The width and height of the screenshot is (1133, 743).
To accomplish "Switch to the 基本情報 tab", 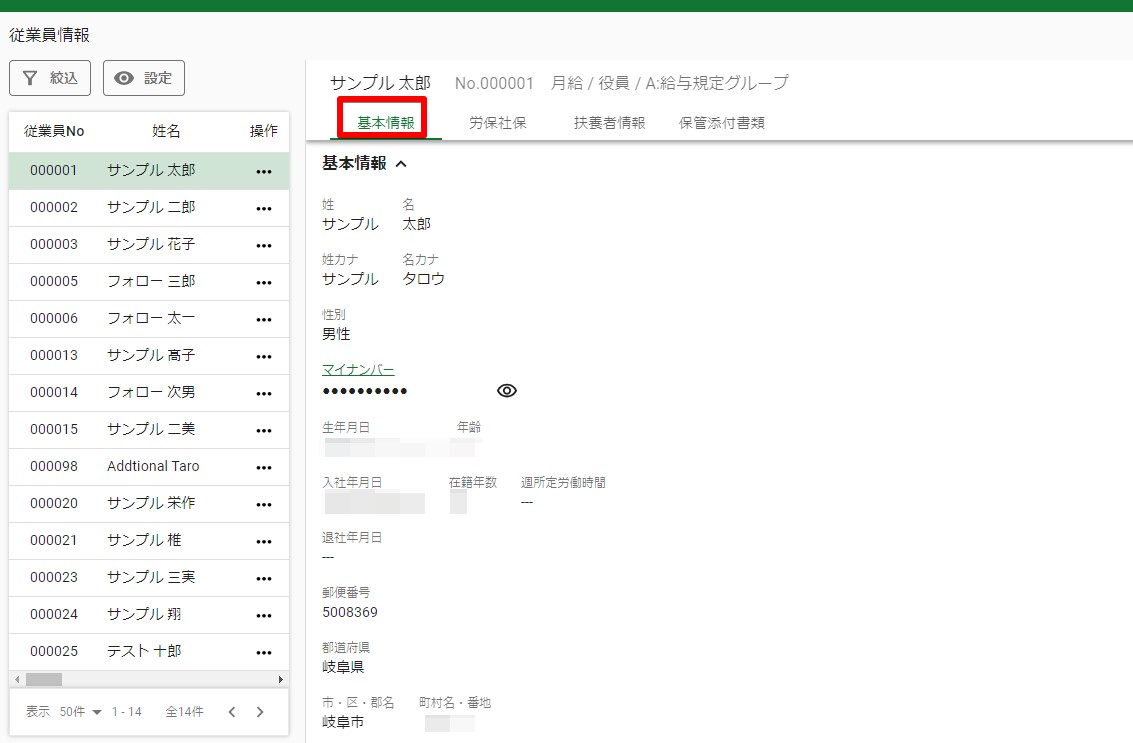I will coord(386,123).
